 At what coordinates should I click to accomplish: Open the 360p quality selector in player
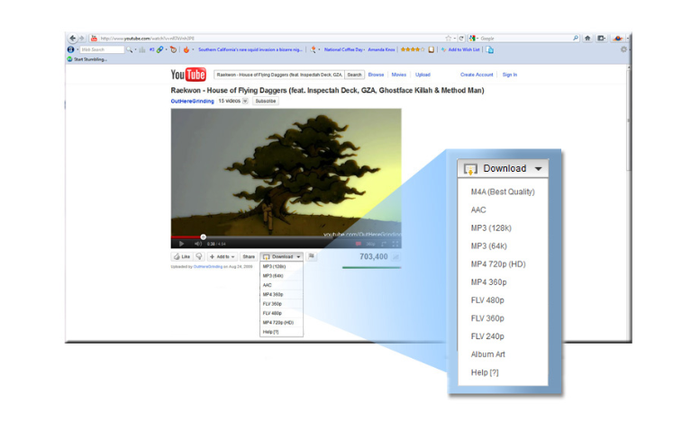click(371, 244)
